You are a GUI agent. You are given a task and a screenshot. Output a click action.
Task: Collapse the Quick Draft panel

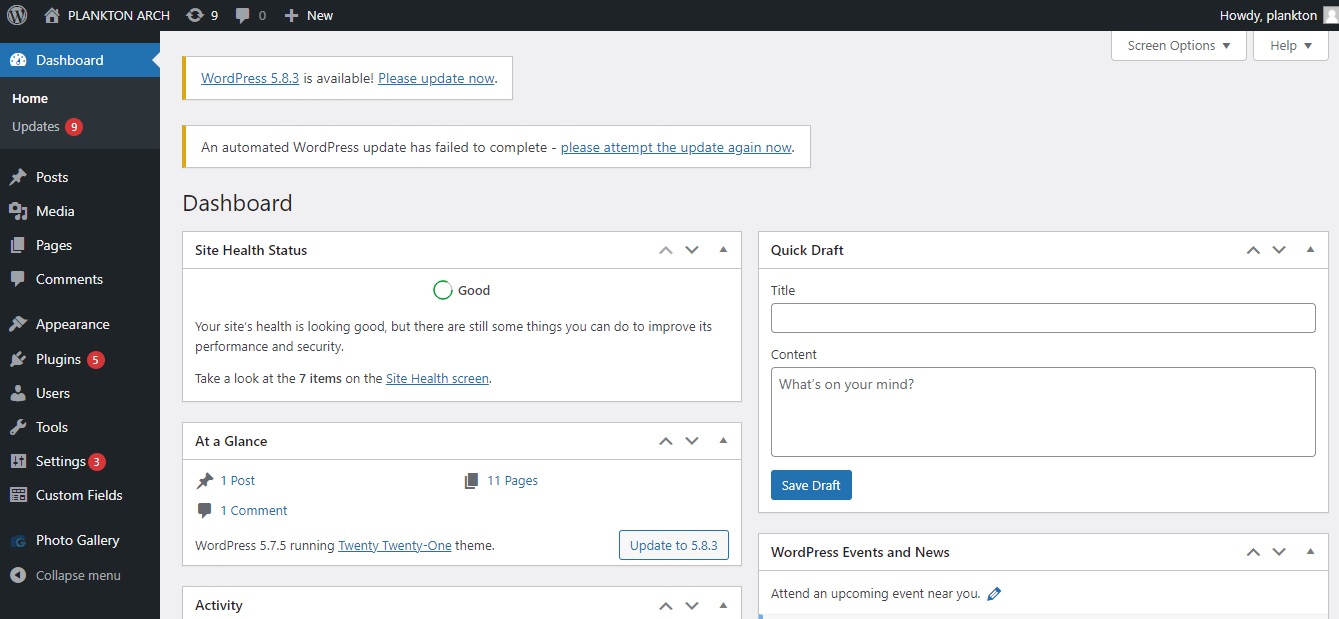point(1311,250)
